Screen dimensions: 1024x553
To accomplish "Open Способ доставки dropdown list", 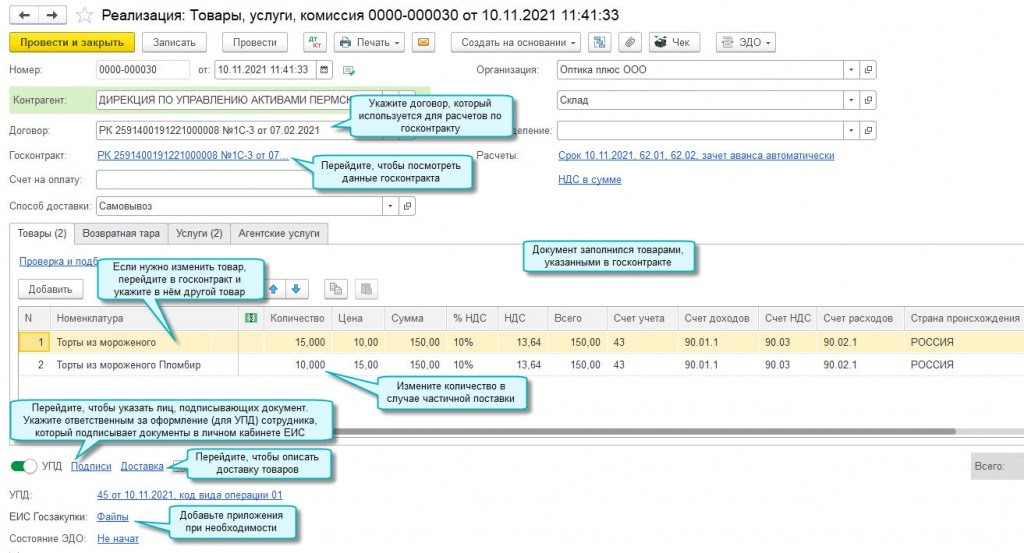I will (390, 206).
